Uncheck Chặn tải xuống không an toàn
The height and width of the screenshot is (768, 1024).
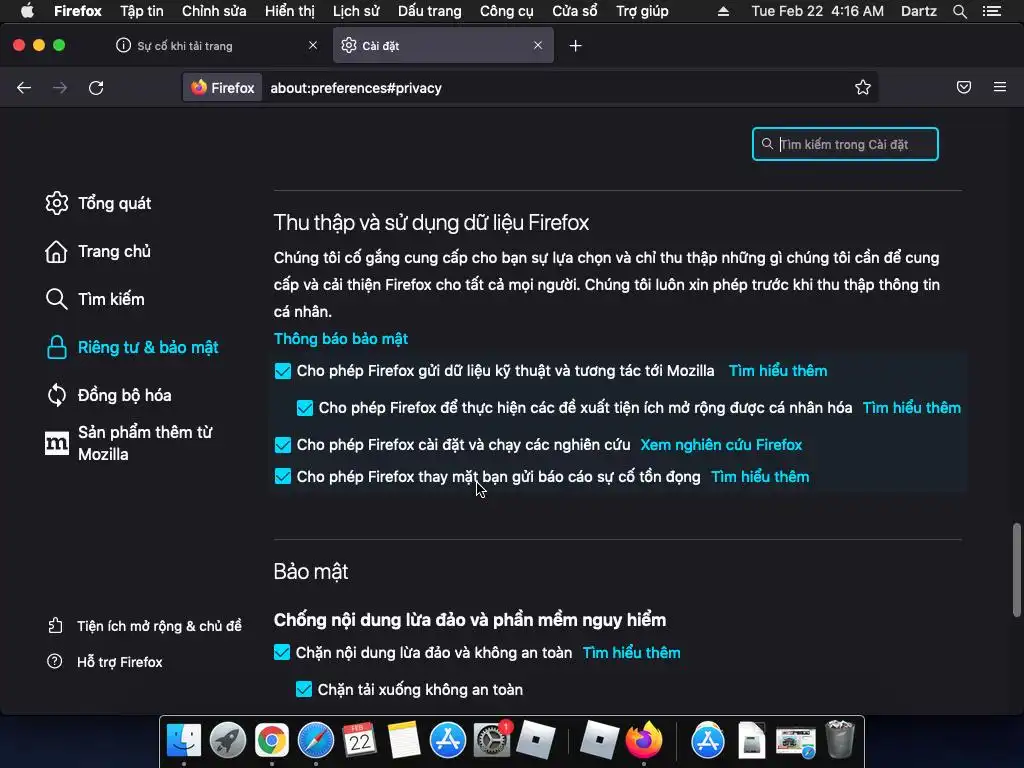(x=304, y=690)
